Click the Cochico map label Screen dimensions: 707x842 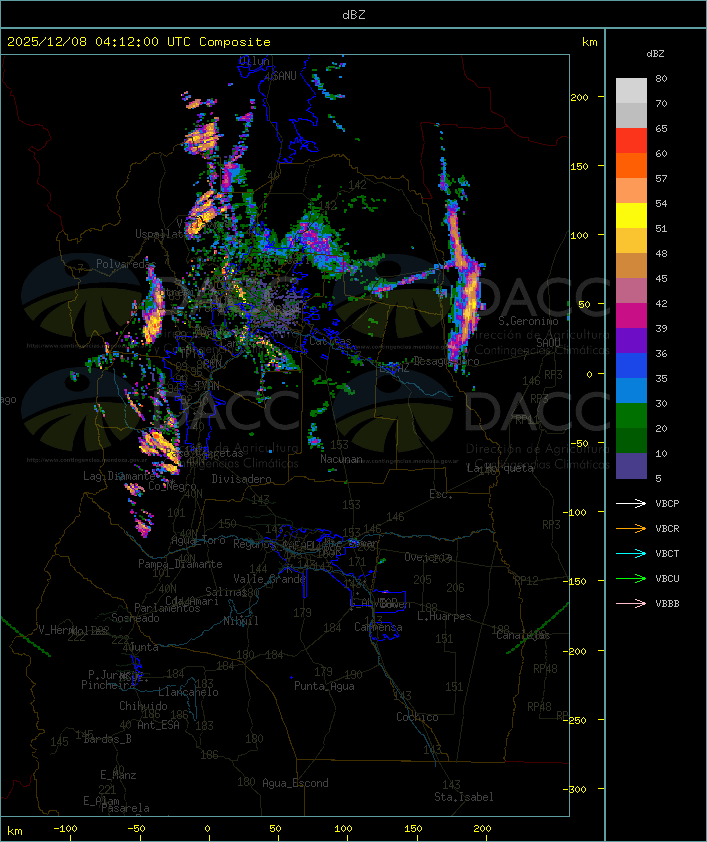(417, 717)
